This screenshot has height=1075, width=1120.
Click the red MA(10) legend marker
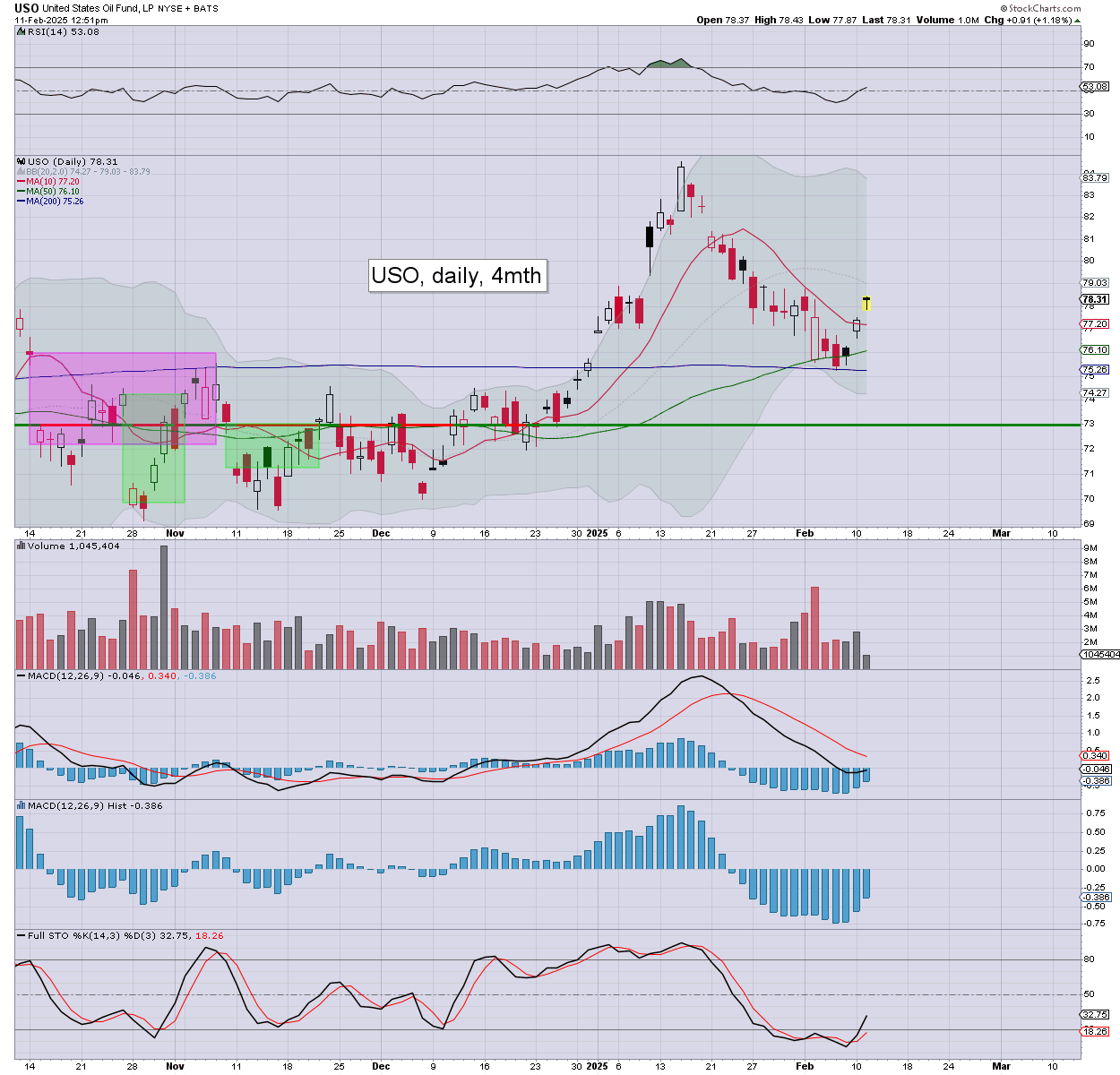(21, 181)
